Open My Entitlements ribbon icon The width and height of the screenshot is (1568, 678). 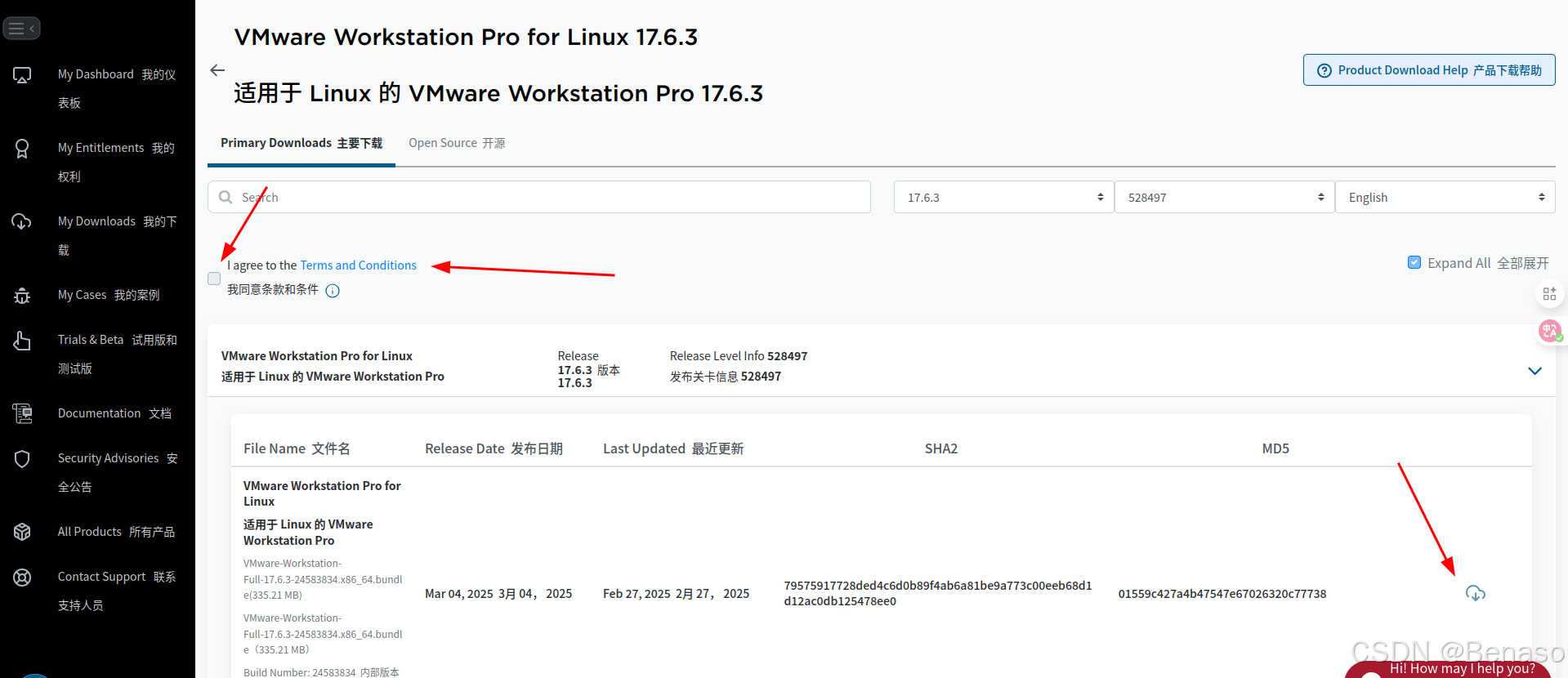(x=22, y=149)
